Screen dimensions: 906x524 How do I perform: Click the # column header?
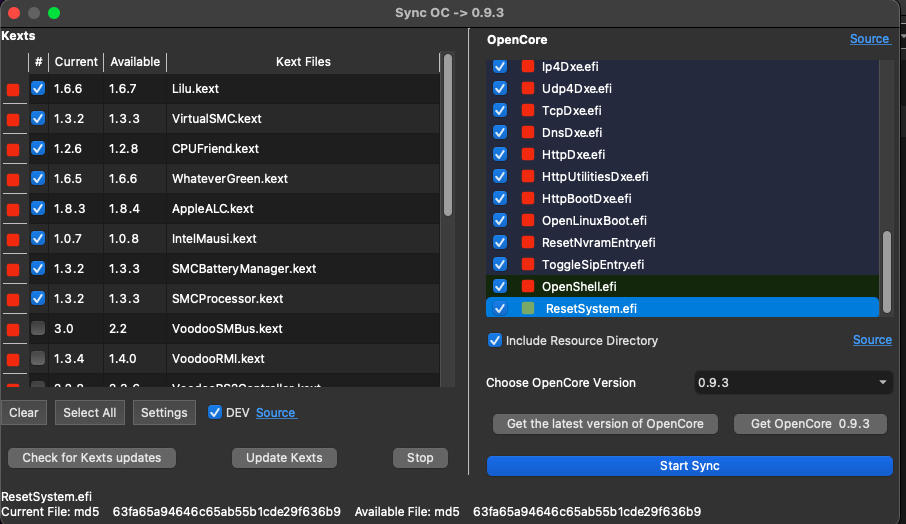(x=38, y=62)
